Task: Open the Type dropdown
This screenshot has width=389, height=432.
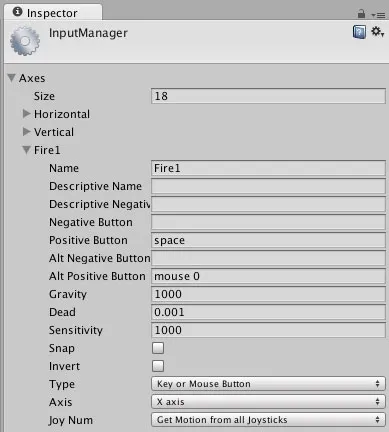Action: [268, 384]
